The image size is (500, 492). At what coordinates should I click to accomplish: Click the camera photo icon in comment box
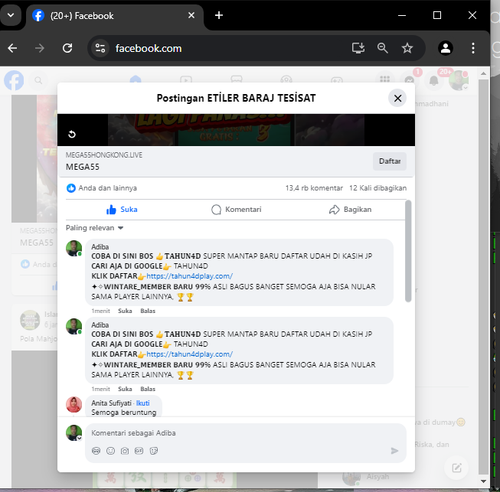coord(125,451)
